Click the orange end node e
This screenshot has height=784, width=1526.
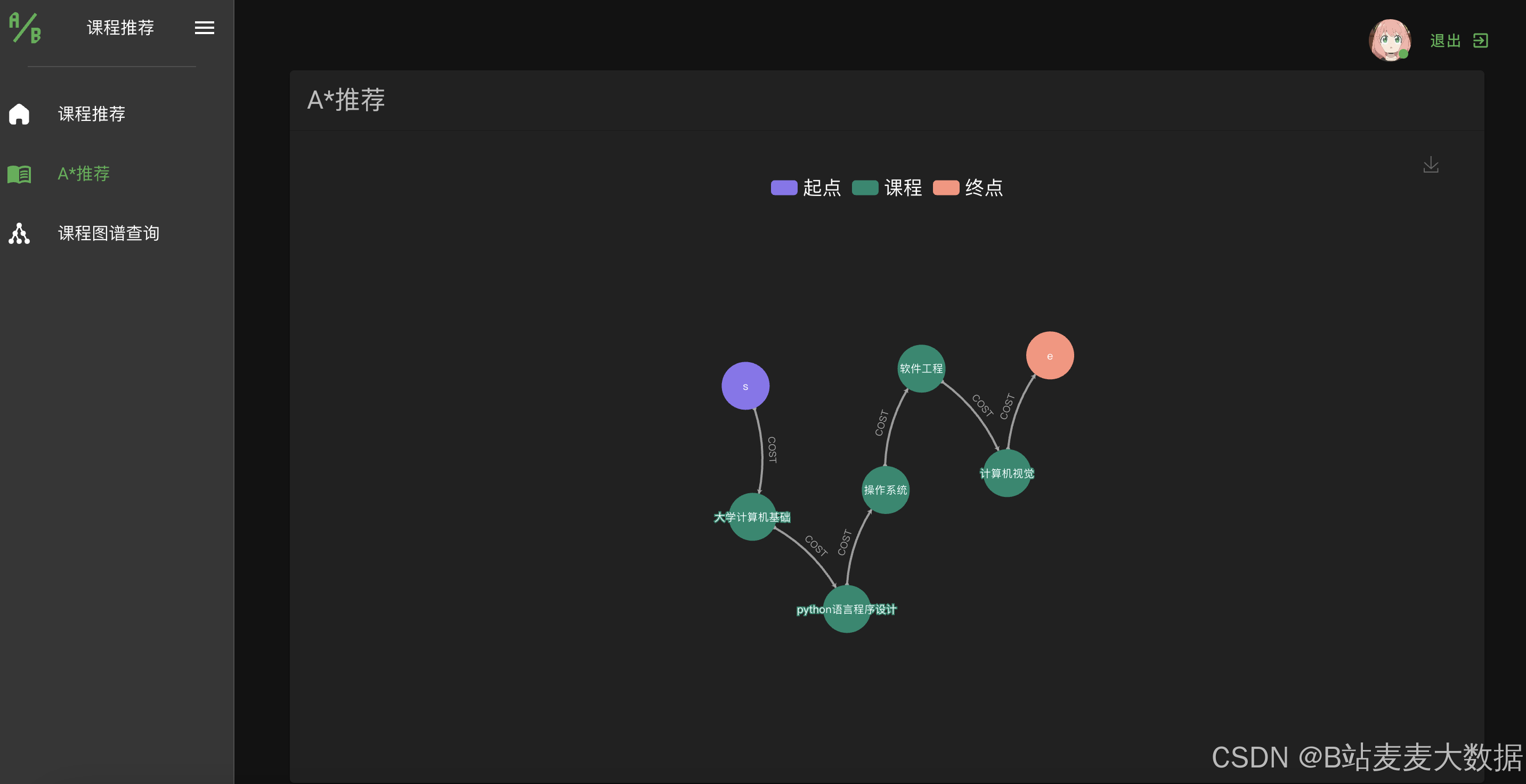point(1050,355)
